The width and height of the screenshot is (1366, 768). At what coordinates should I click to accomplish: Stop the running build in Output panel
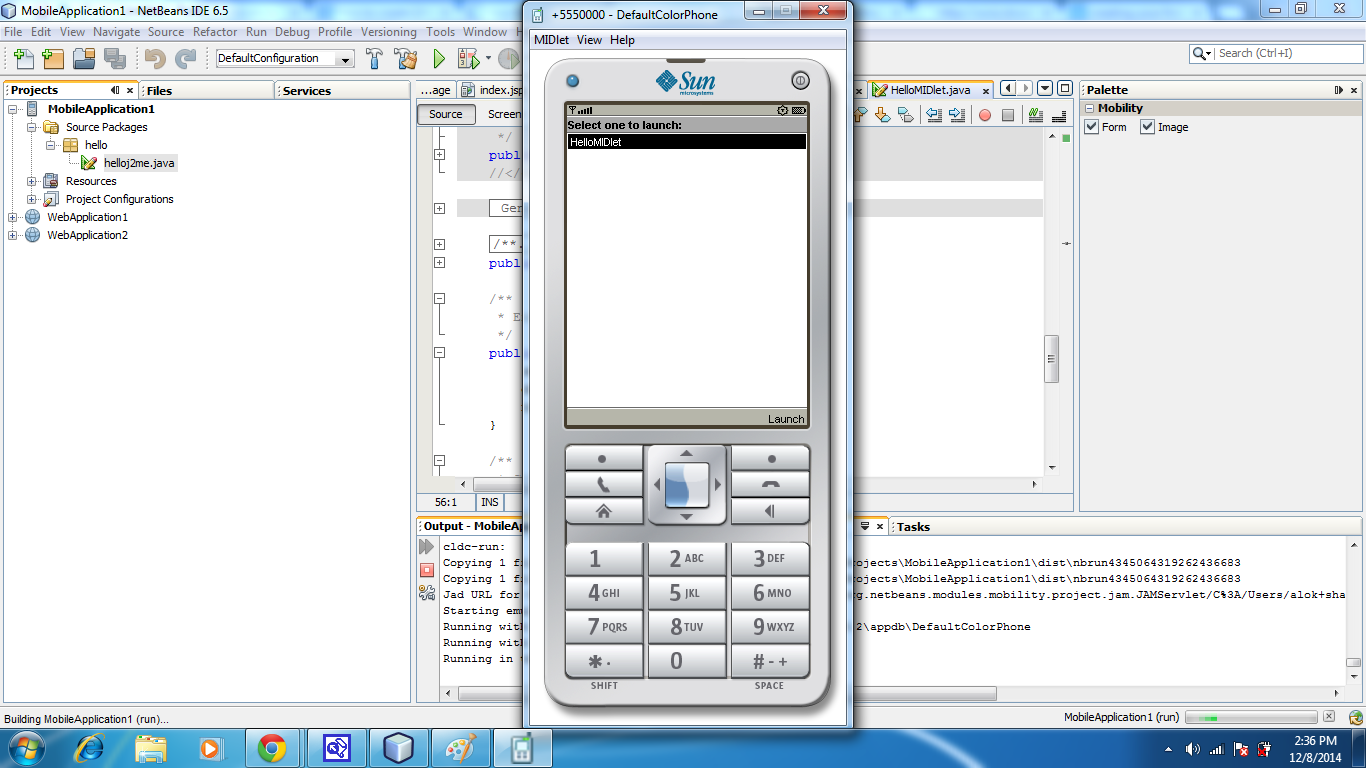427,570
